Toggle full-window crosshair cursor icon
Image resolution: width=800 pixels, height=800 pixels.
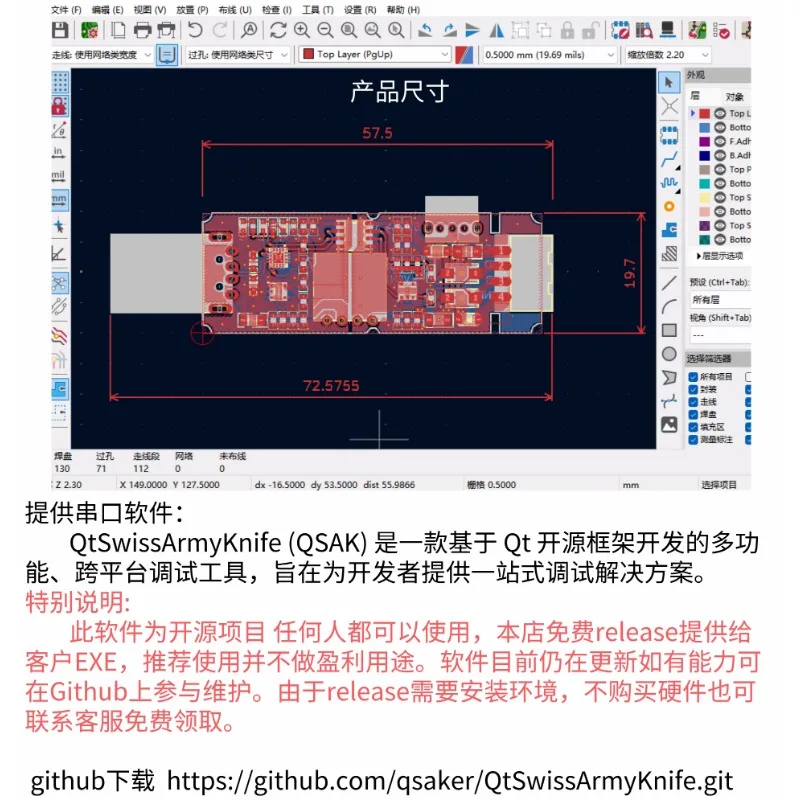click(x=59, y=225)
